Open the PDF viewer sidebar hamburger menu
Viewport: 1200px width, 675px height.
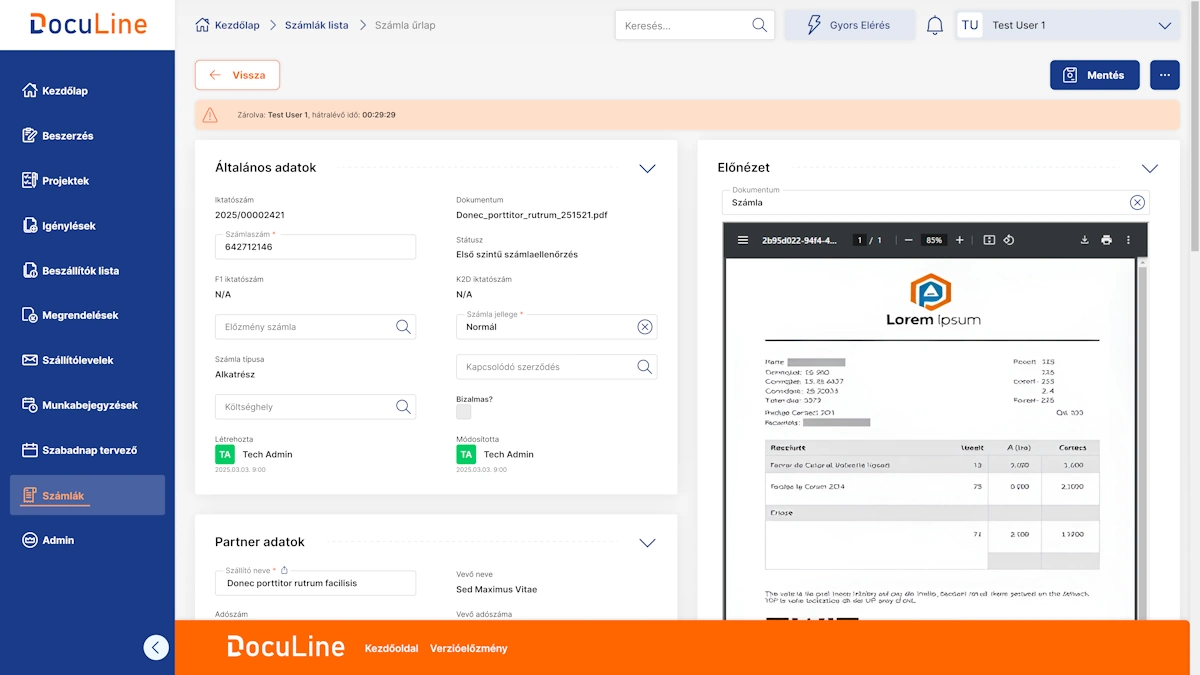[743, 240]
